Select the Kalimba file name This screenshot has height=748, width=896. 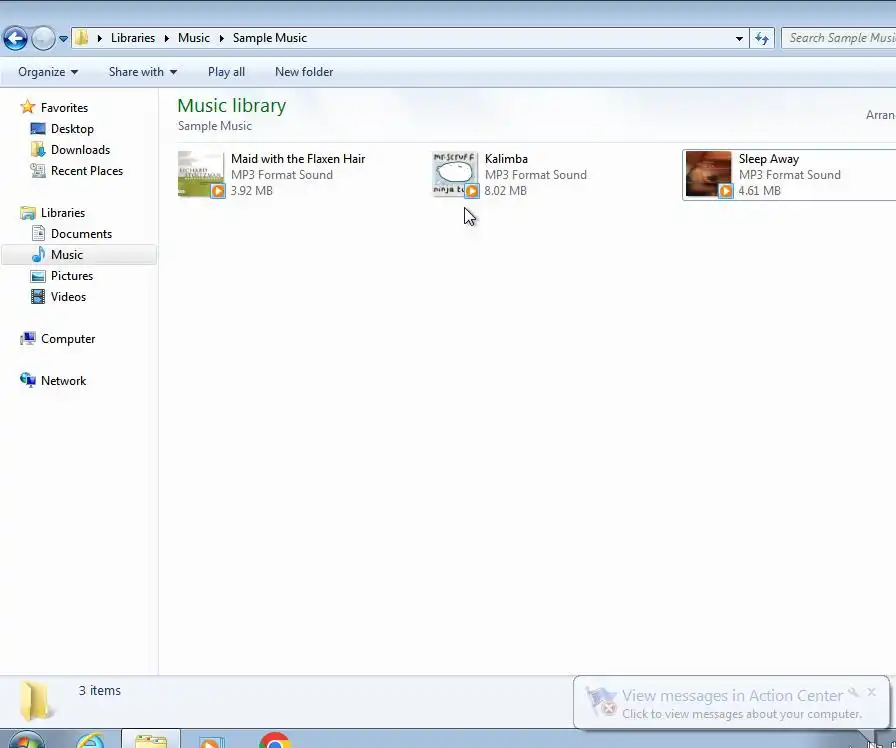(506, 159)
